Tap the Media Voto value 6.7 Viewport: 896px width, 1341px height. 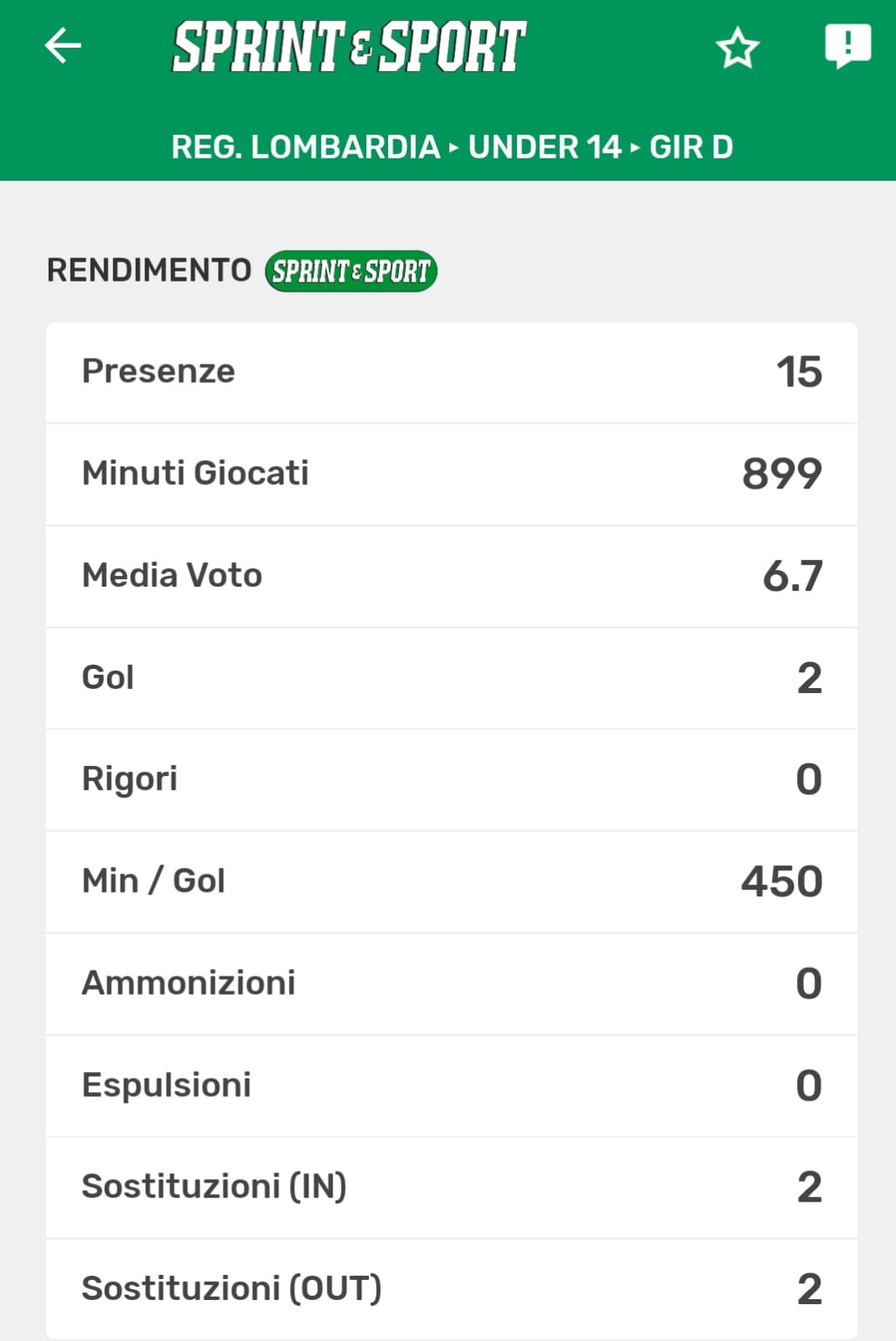coord(792,576)
